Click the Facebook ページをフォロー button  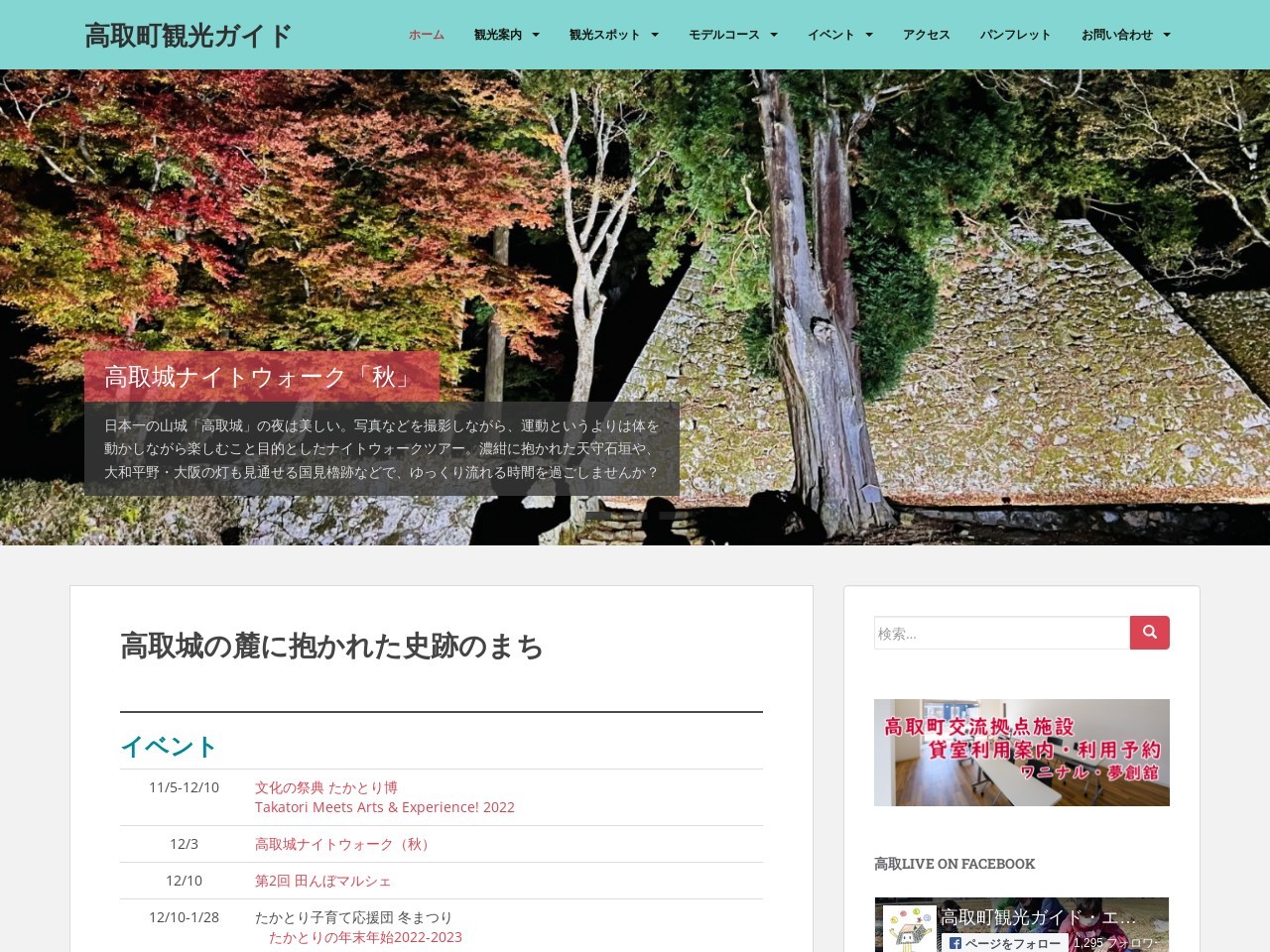(x=1005, y=943)
